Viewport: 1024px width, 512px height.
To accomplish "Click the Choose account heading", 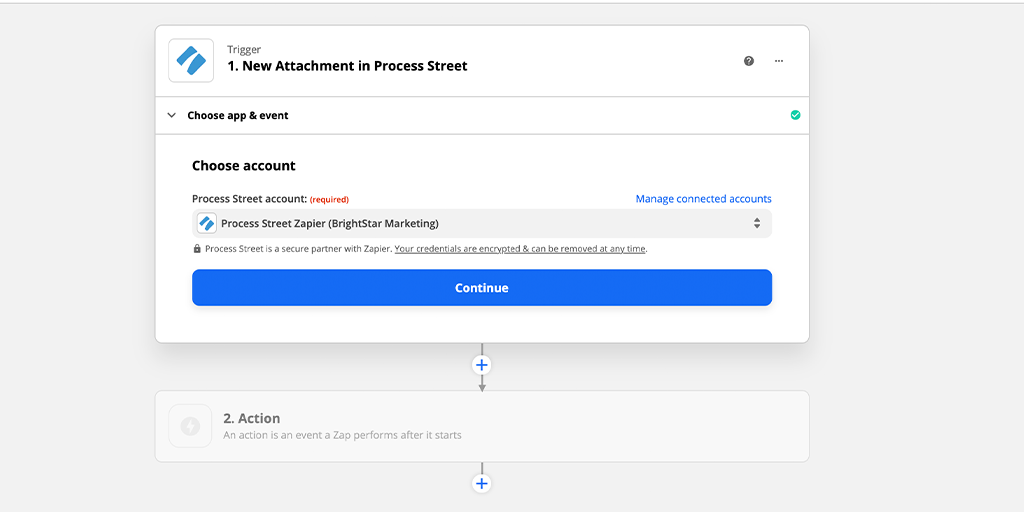I will point(244,166).
